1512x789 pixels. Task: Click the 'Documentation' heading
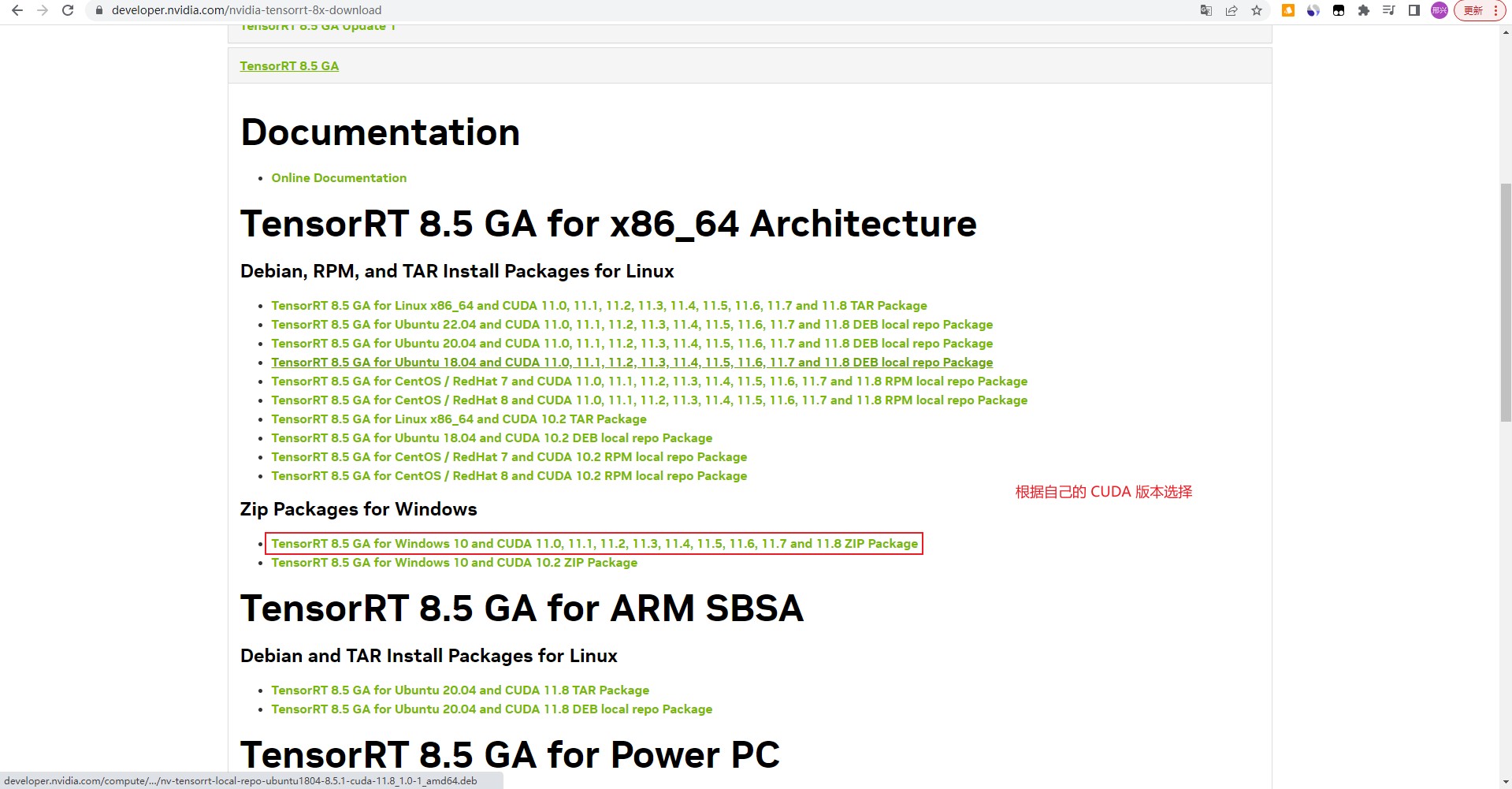point(380,132)
